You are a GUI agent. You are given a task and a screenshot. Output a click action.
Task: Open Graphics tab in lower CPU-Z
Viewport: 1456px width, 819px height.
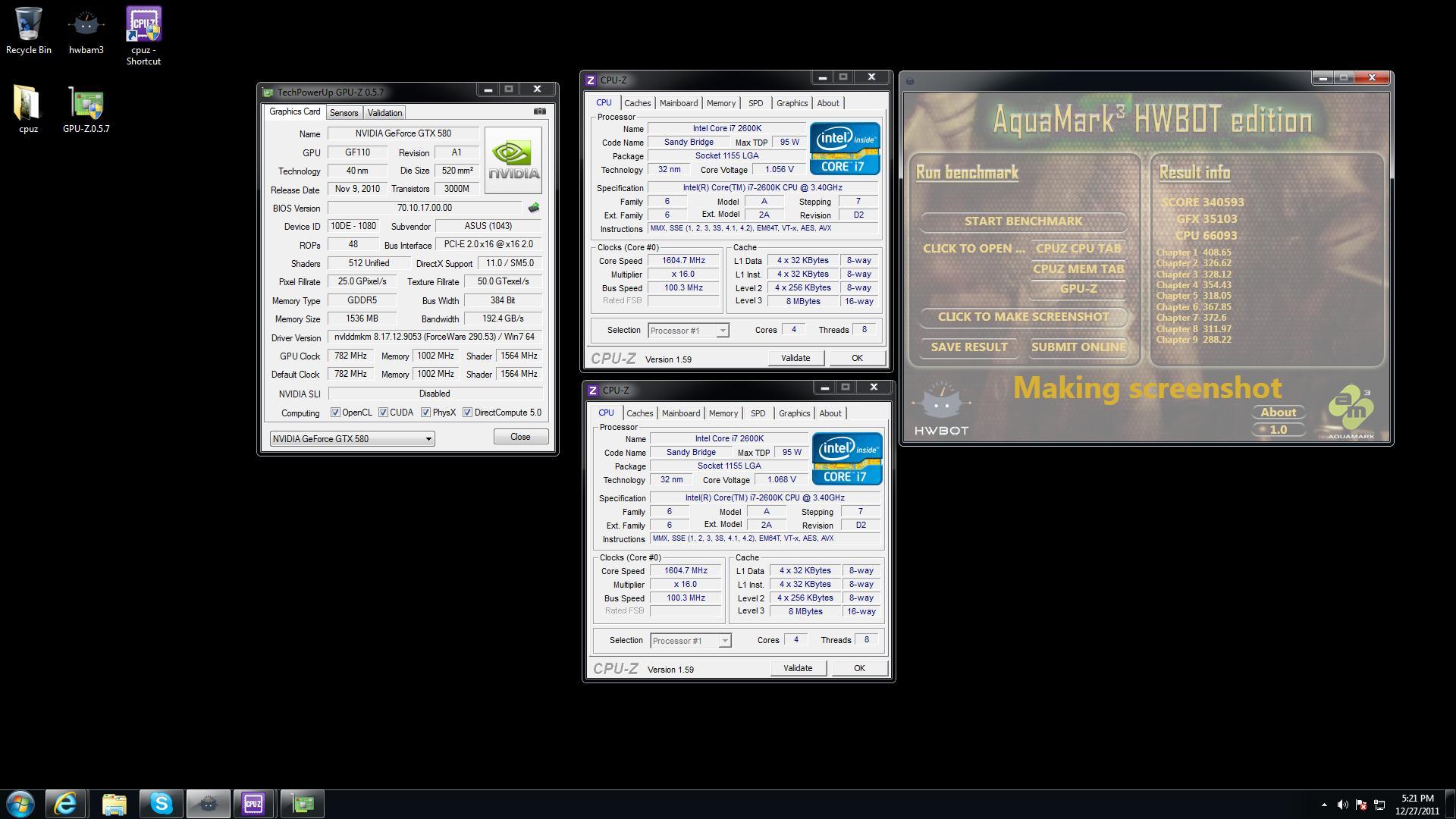(x=794, y=413)
